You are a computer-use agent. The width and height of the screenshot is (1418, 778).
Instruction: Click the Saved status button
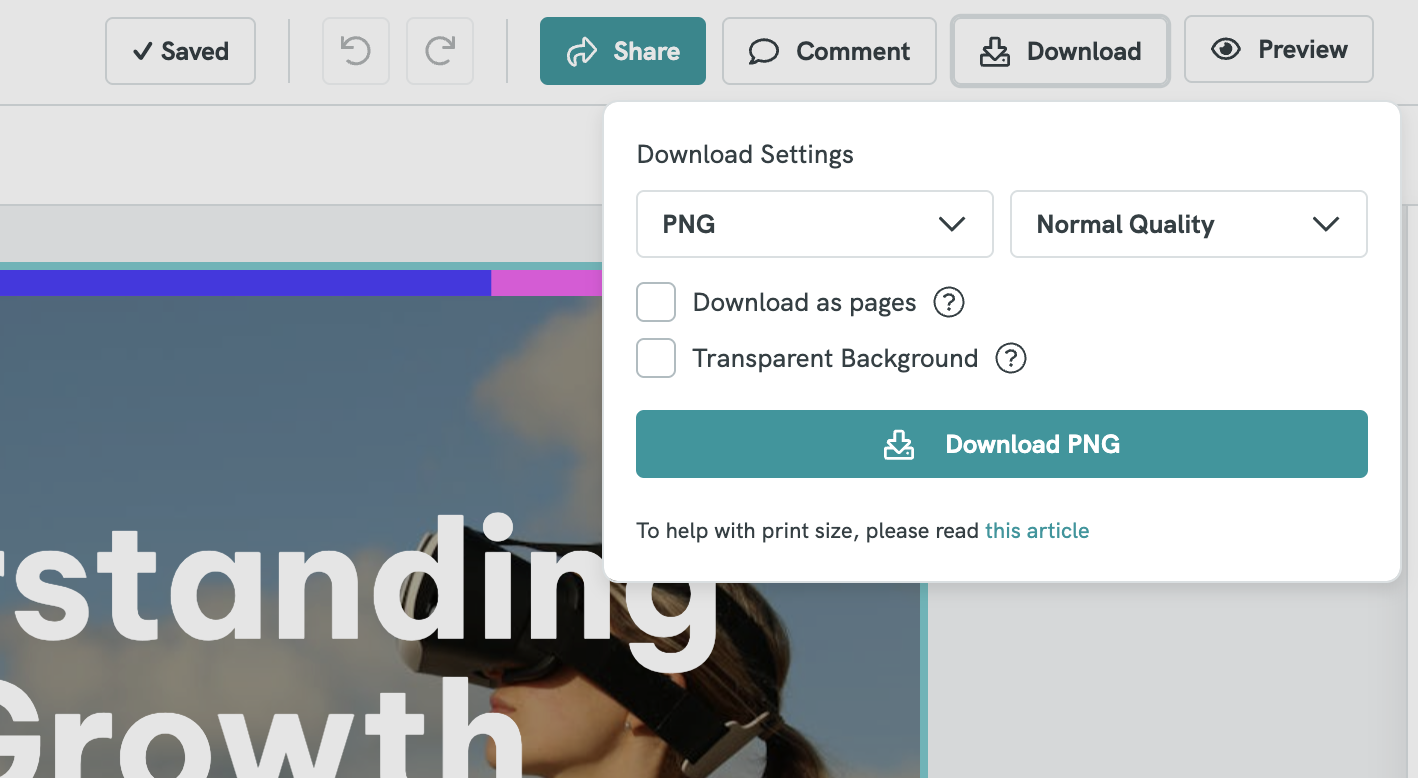(180, 51)
